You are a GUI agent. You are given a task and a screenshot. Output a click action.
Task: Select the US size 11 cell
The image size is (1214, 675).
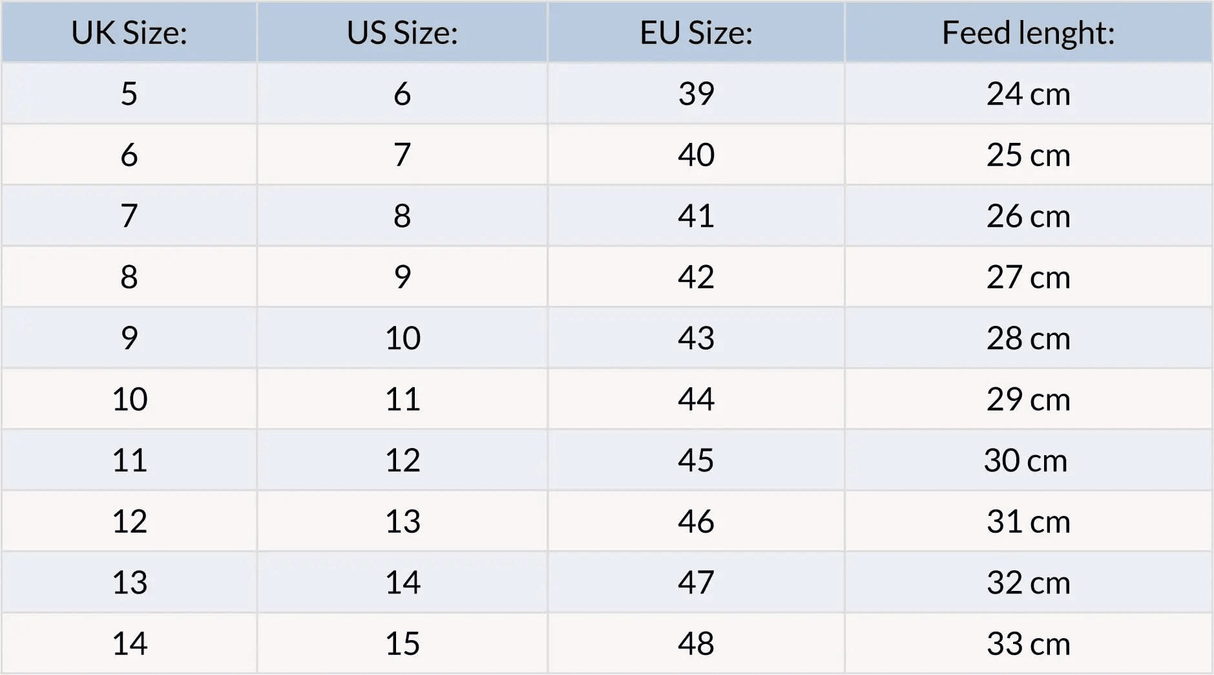[x=402, y=399]
